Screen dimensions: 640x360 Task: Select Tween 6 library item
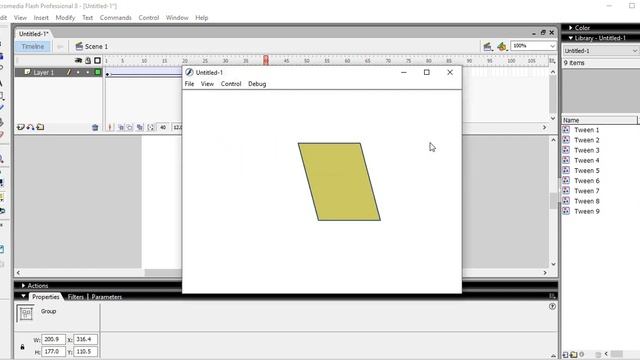[586, 181]
